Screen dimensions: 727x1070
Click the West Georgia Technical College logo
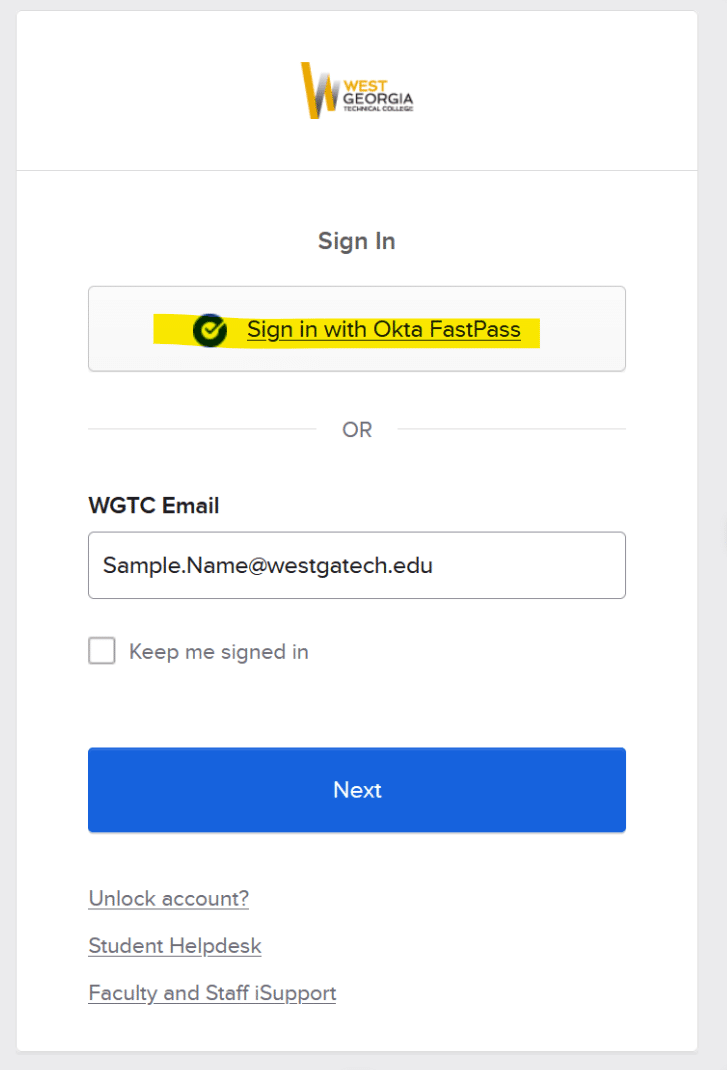tap(357, 90)
